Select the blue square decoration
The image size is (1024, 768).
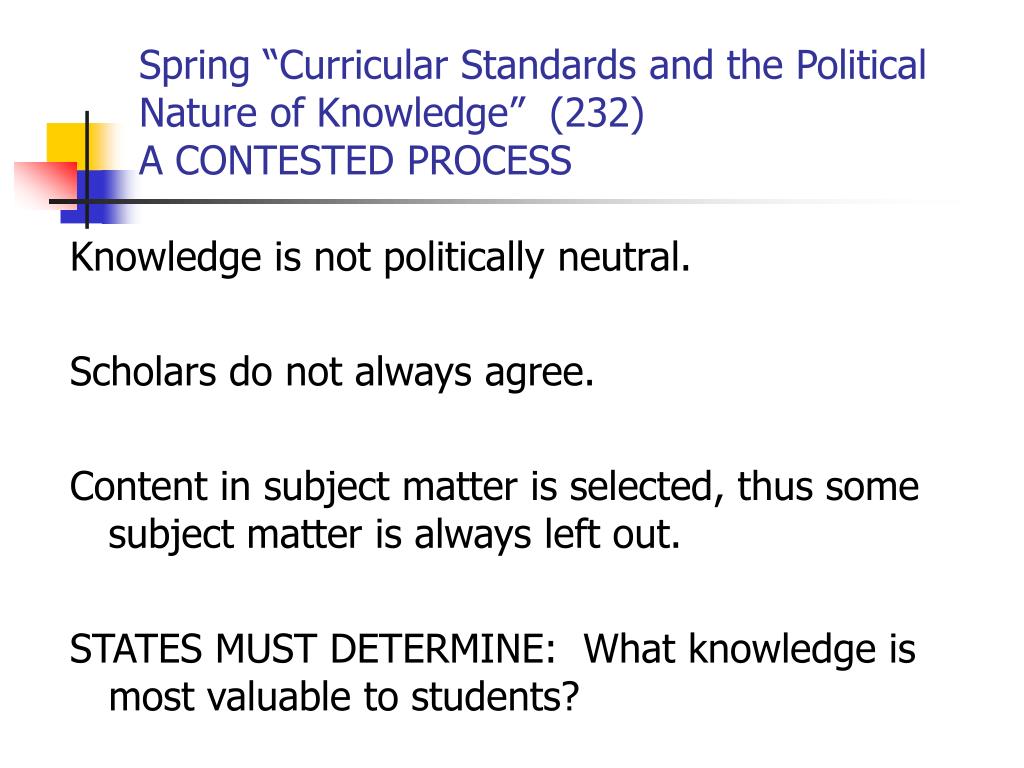coord(99,197)
